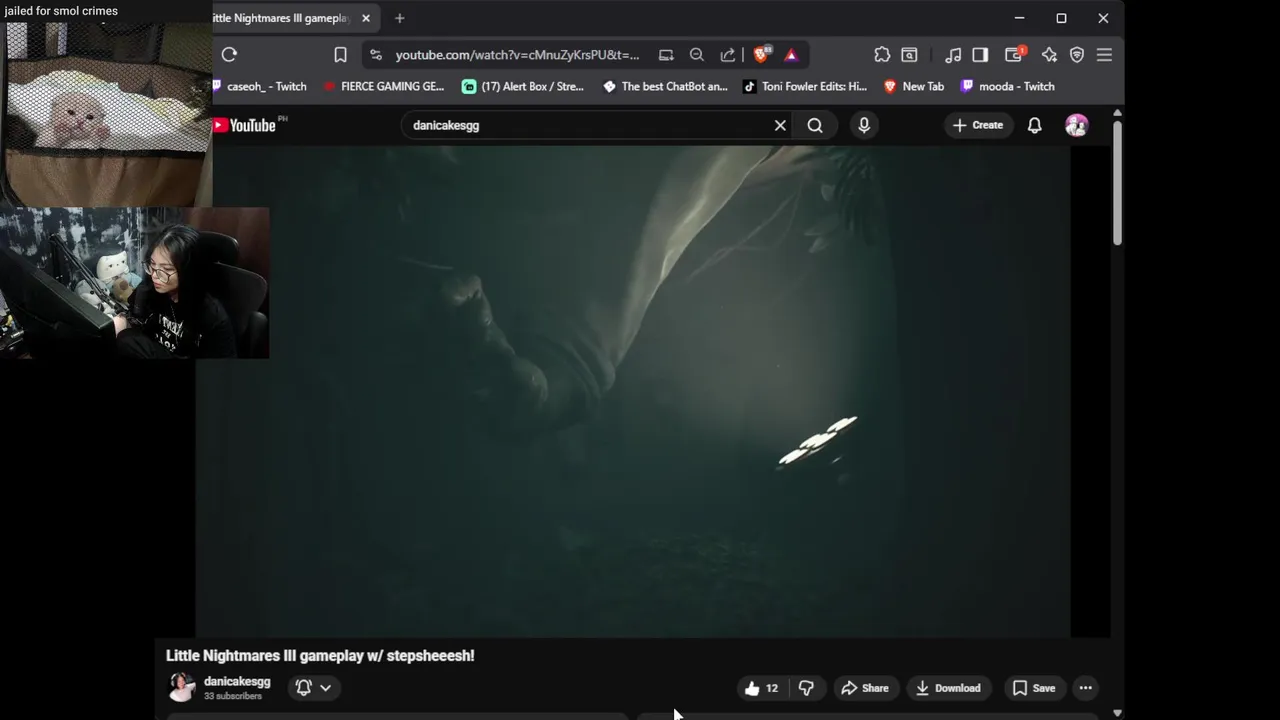Open the Extensions puzzle-piece menu

(882, 55)
